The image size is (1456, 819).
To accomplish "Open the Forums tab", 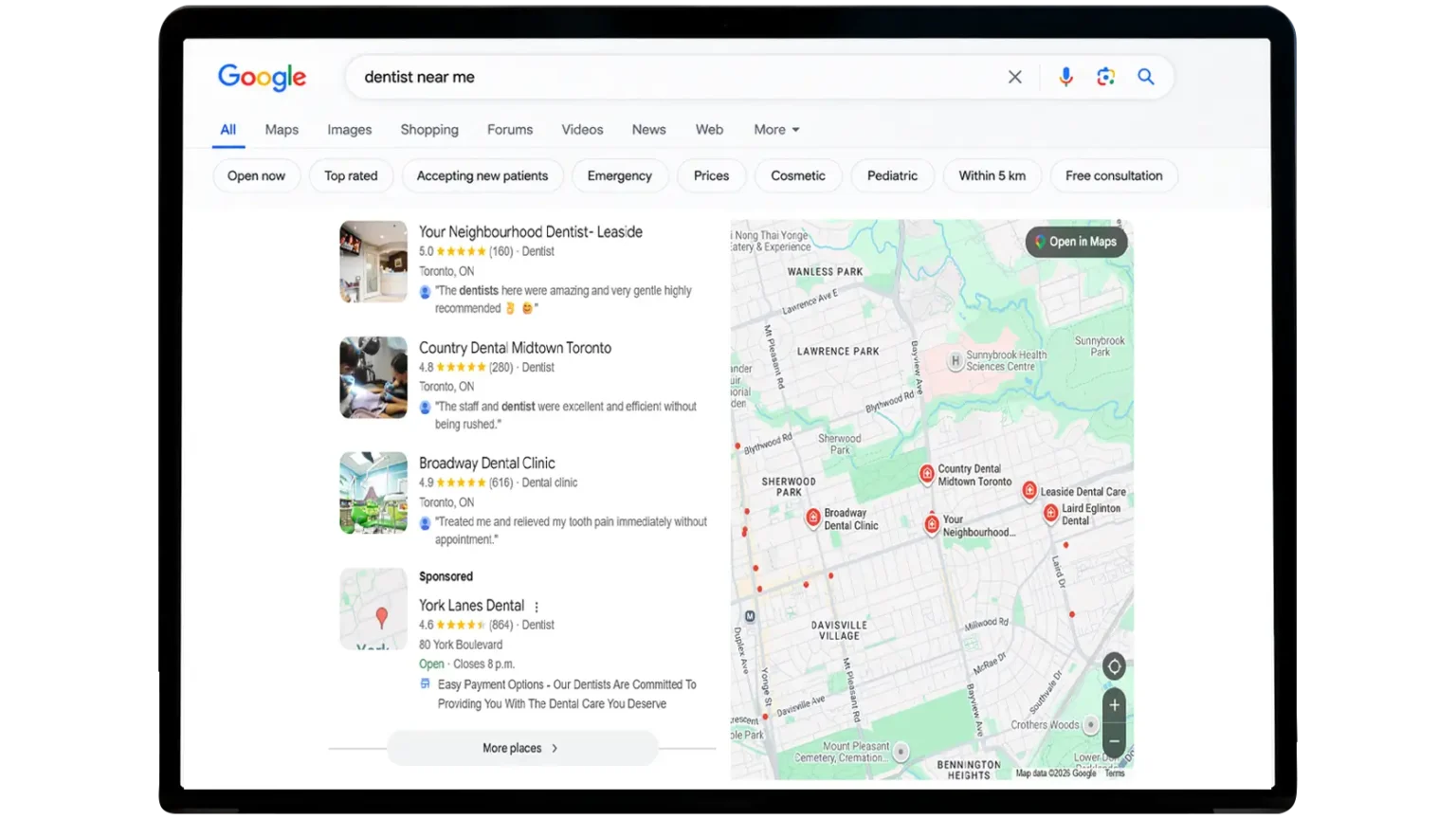I will pos(510,130).
